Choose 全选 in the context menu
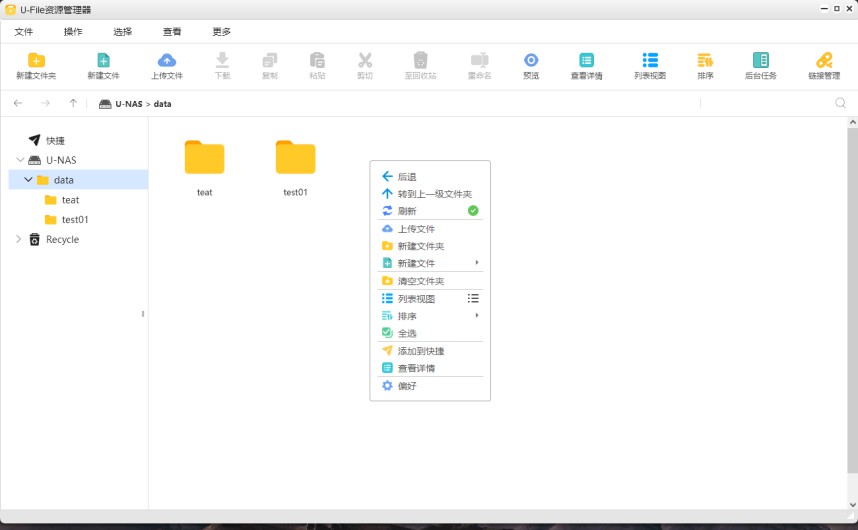Viewport: 858px width, 530px height. pos(430,333)
